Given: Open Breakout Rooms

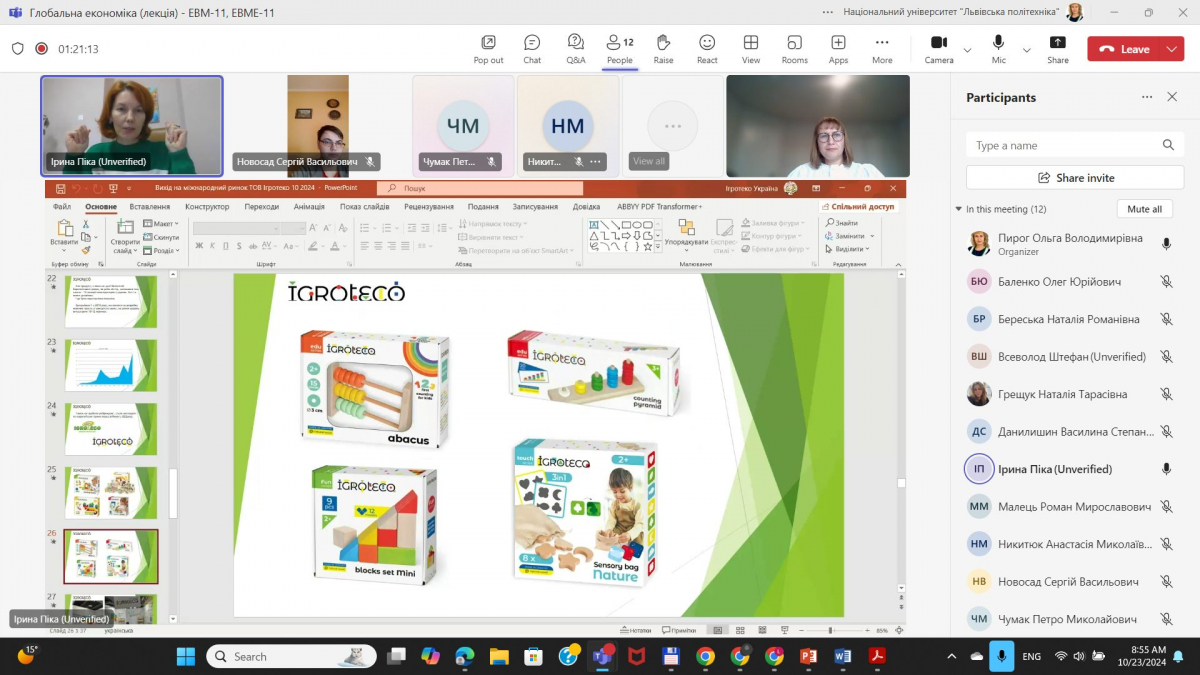Looking at the screenshot, I should [x=794, y=48].
